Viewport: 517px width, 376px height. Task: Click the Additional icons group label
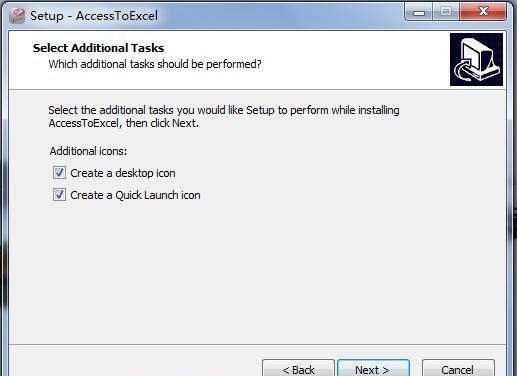click(x=88, y=151)
